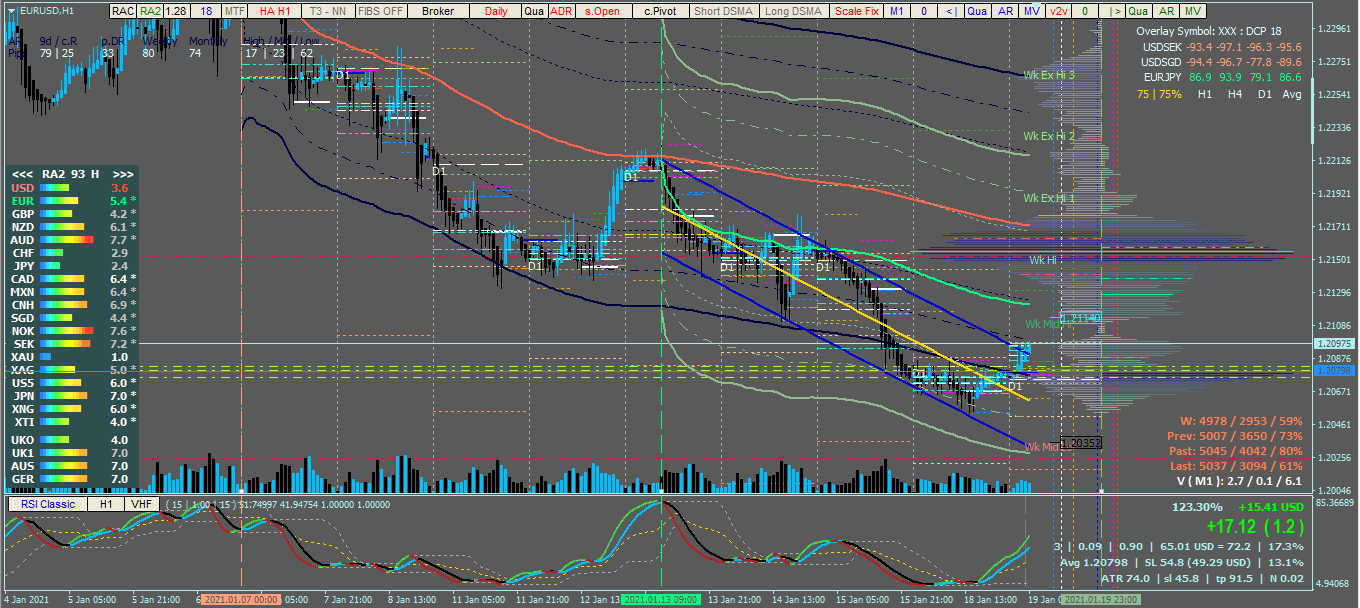
Task: Click the red ADR button
Action: 561,11
